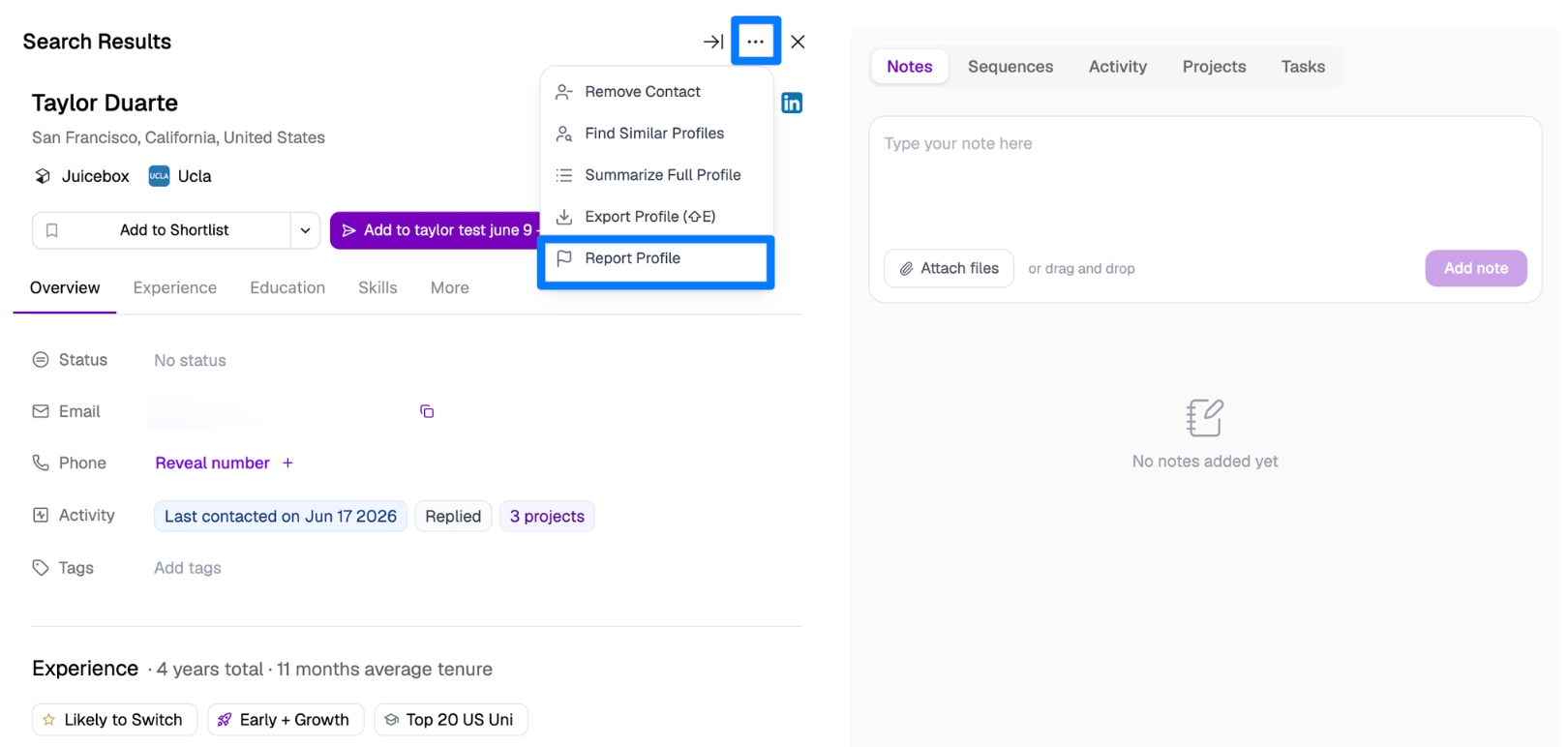Viewport: 1568px width, 747px height.
Task: Select Find Similar Profiles menu item
Action: [656, 134]
